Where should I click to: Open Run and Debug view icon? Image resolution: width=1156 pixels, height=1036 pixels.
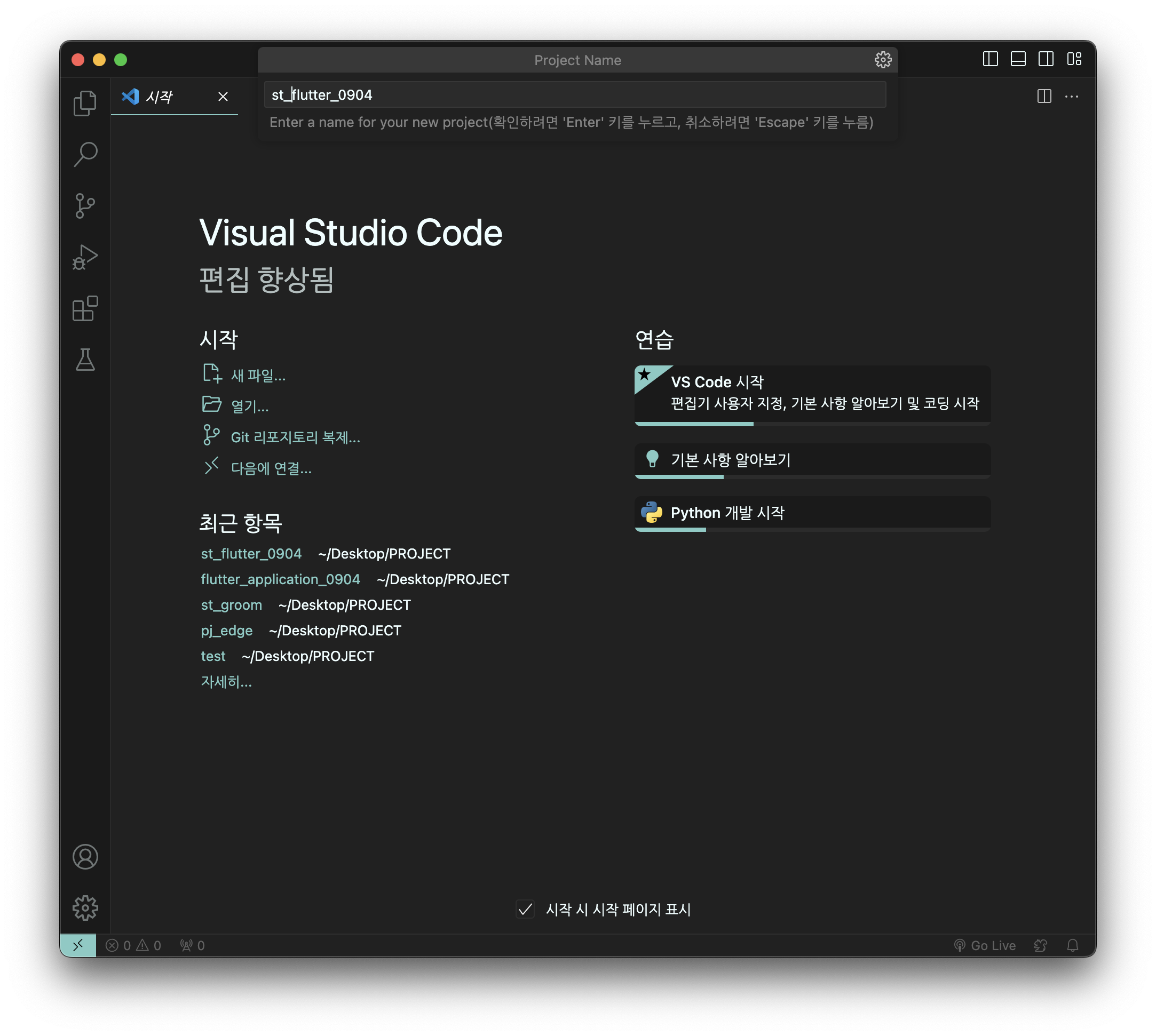pos(85,257)
